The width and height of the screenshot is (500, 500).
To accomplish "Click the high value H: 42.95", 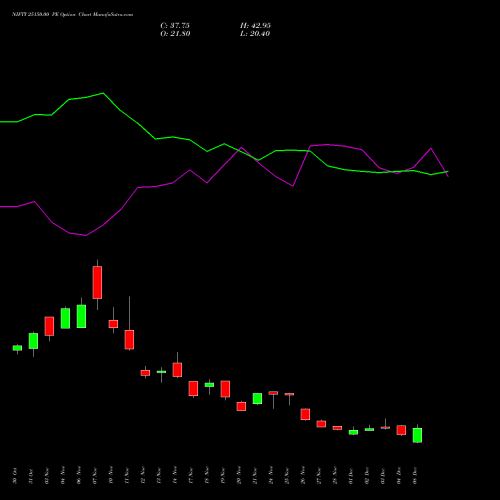I will click(255, 26).
